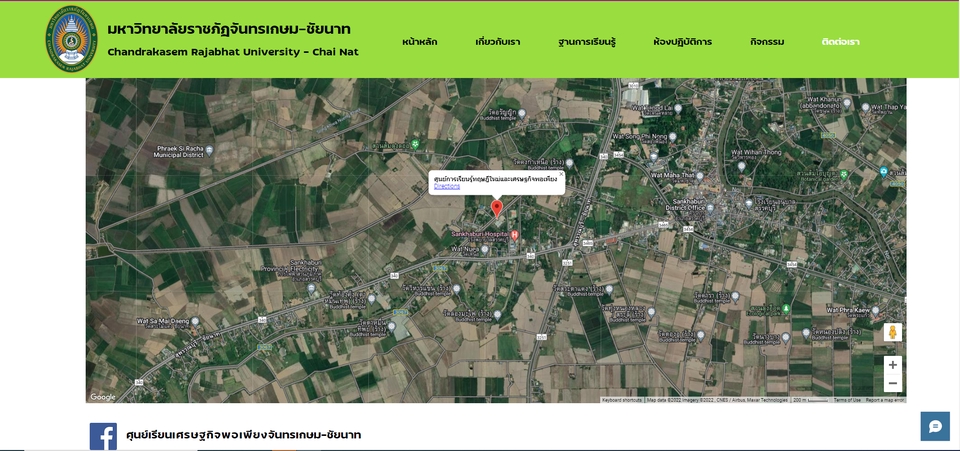Click the Google logo on the map
The width and height of the screenshot is (960, 451).
click(x=103, y=397)
